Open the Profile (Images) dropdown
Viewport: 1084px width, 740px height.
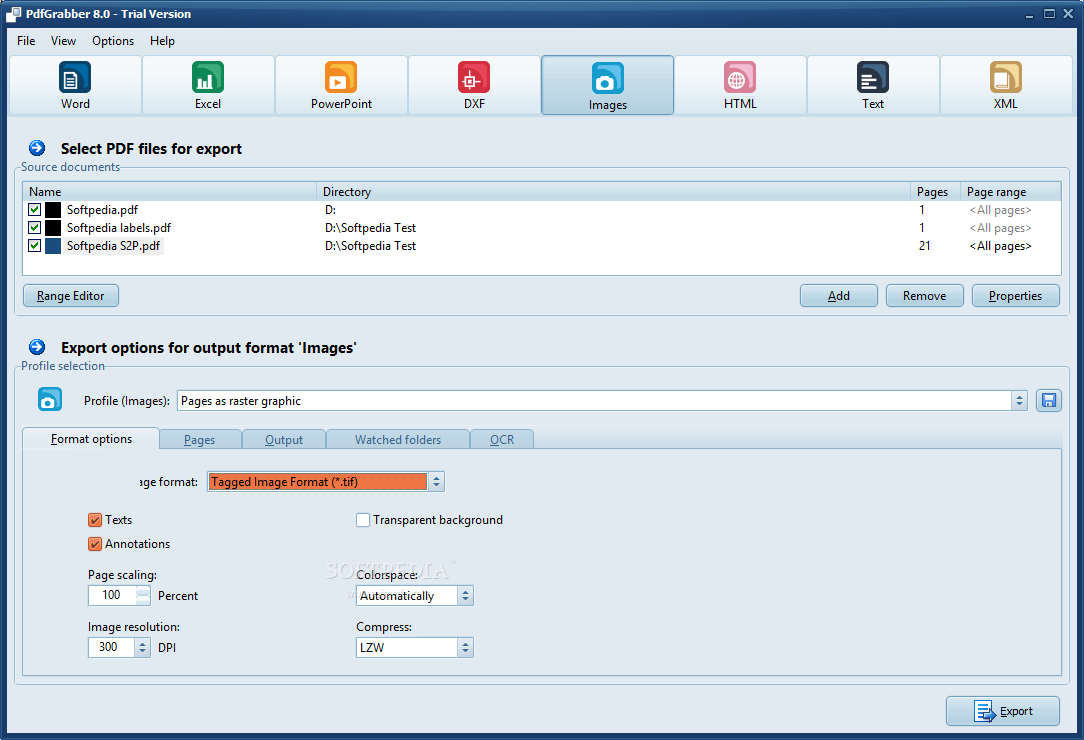coord(1019,400)
